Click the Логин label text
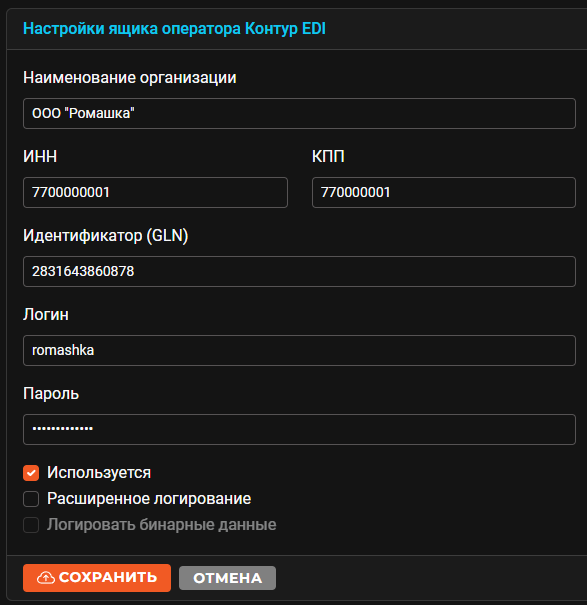The height and width of the screenshot is (605, 587). tap(46, 314)
